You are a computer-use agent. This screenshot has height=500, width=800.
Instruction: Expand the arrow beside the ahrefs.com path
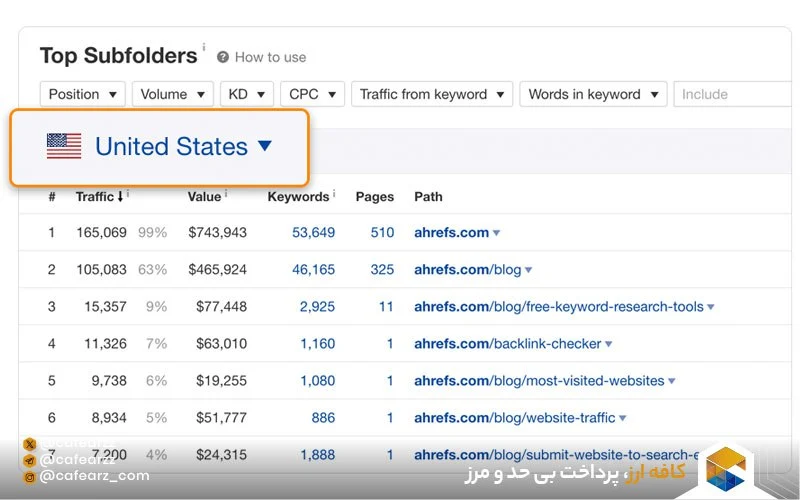[496, 233]
